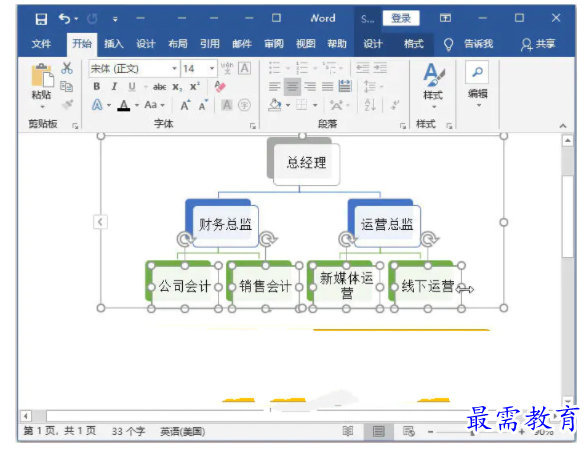The height and width of the screenshot is (450, 588).
Task: Toggle bold formatting
Action: [97, 87]
